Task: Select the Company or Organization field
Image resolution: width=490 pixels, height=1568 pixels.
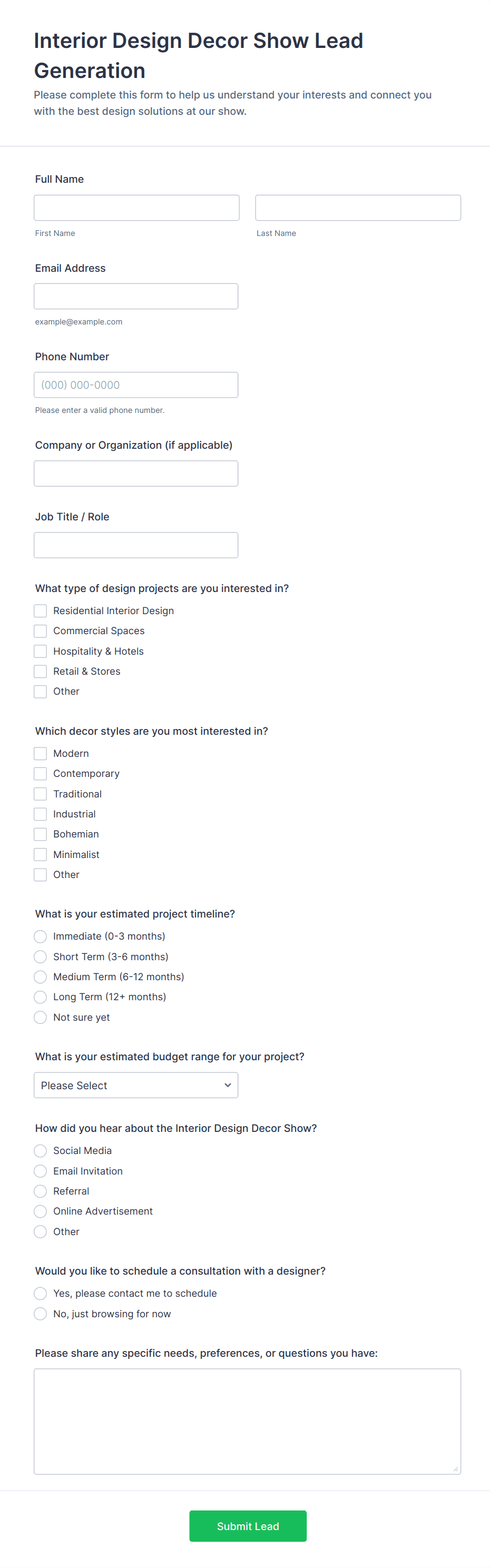Action: [136, 474]
